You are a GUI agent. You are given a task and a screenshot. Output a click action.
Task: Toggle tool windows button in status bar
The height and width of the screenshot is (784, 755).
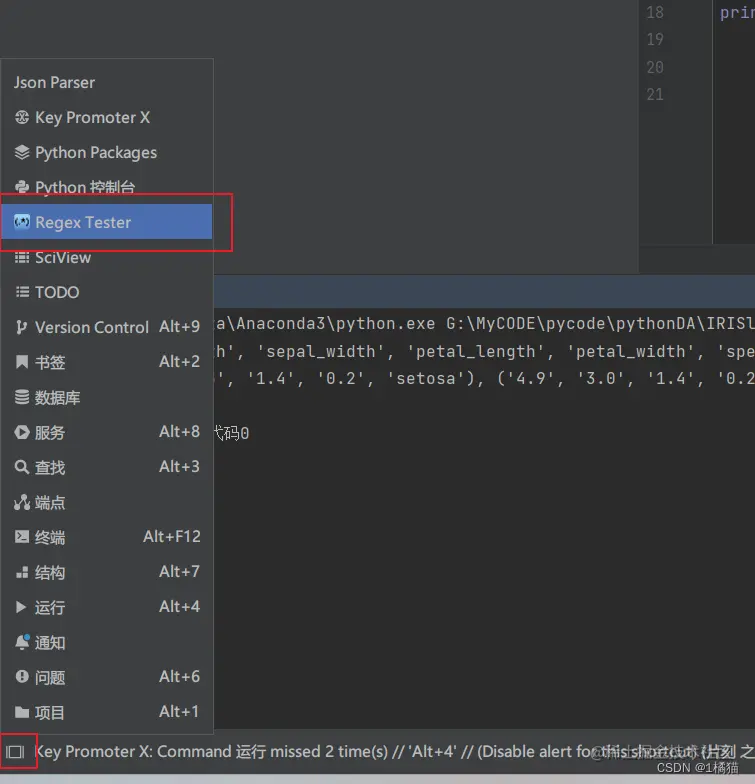point(15,752)
